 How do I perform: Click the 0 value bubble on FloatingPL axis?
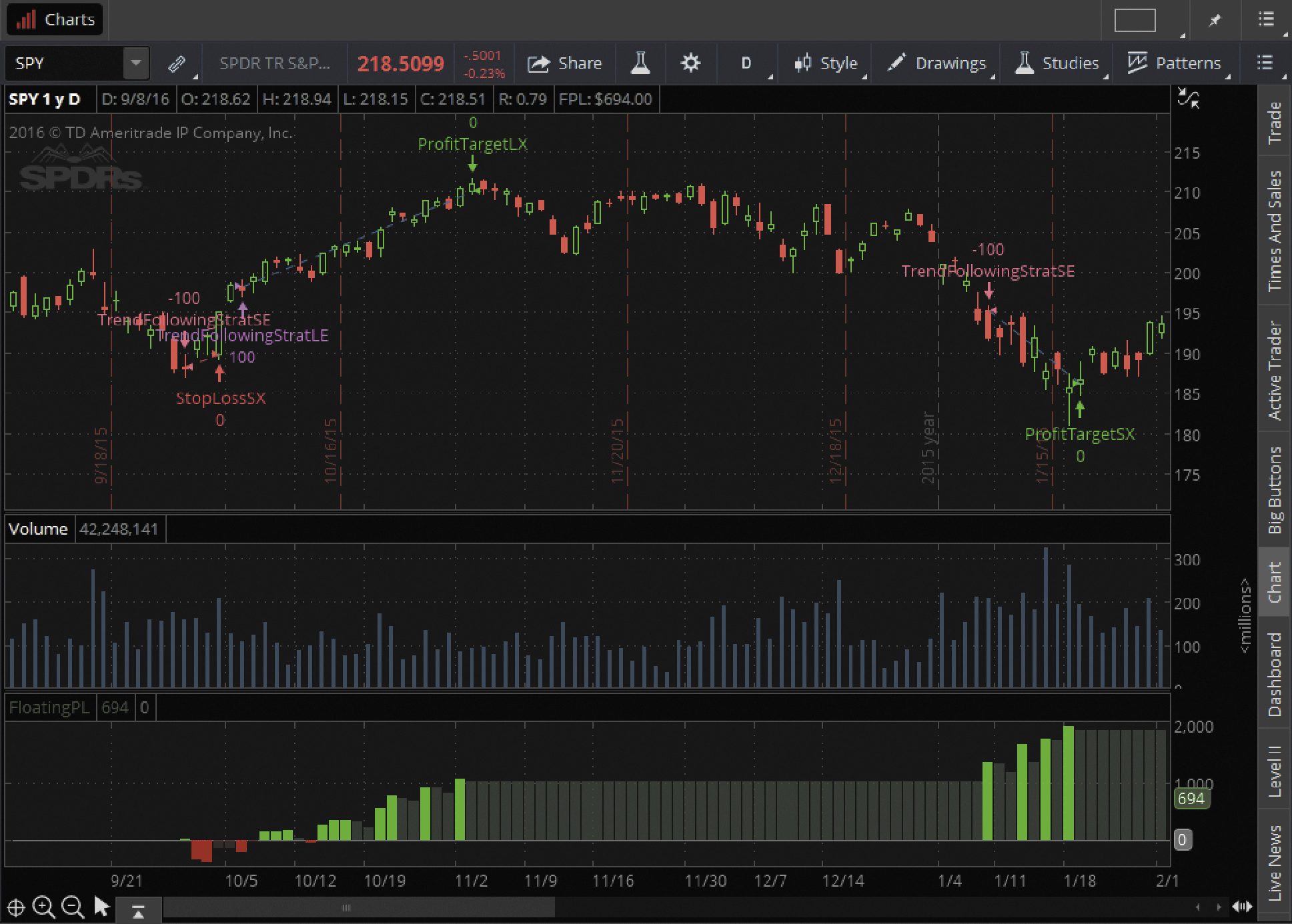click(1182, 839)
